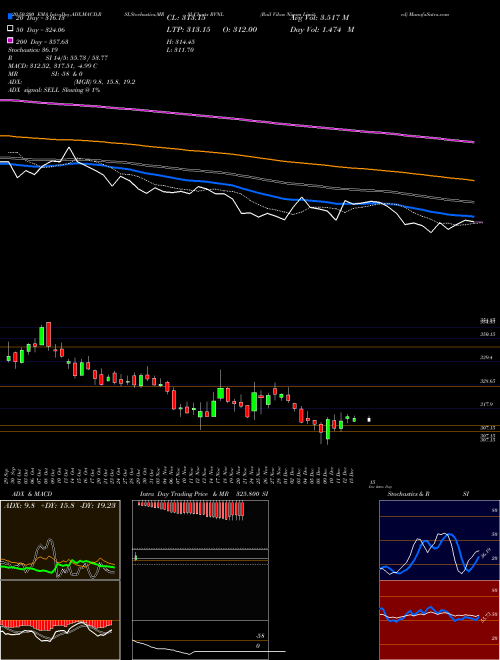The height and width of the screenshot is (660, 500).
Task: Click the magenta 200 Day EMA legend swatch
Action: (10, 40)
